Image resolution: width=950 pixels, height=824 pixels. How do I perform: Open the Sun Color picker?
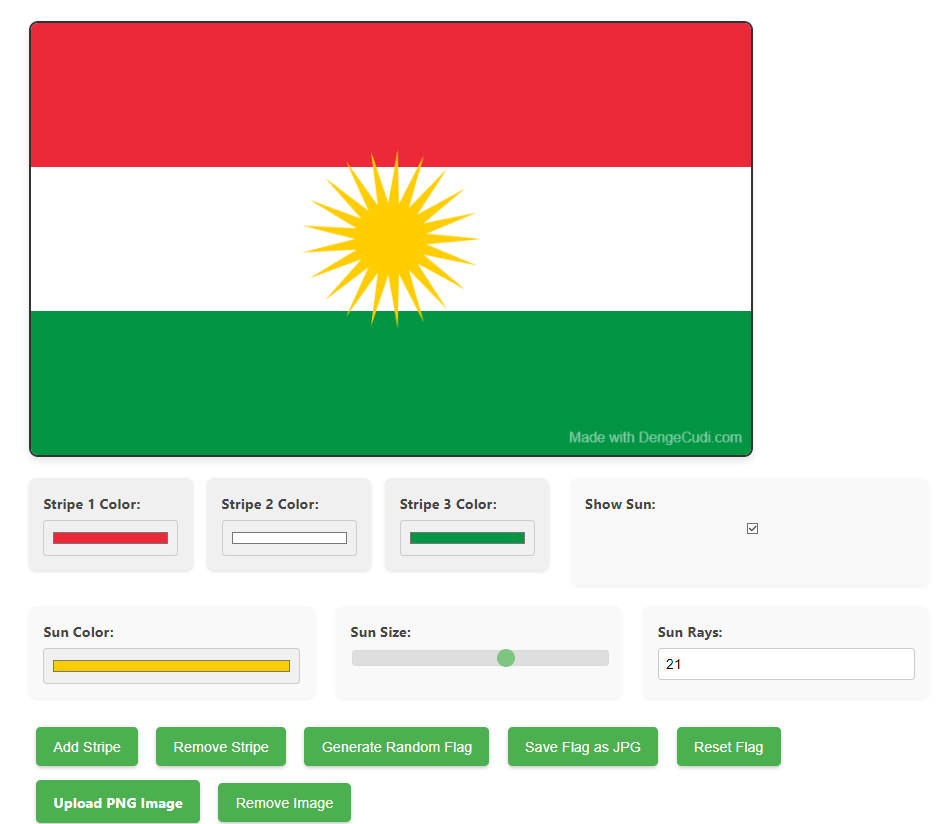(171, 665)
